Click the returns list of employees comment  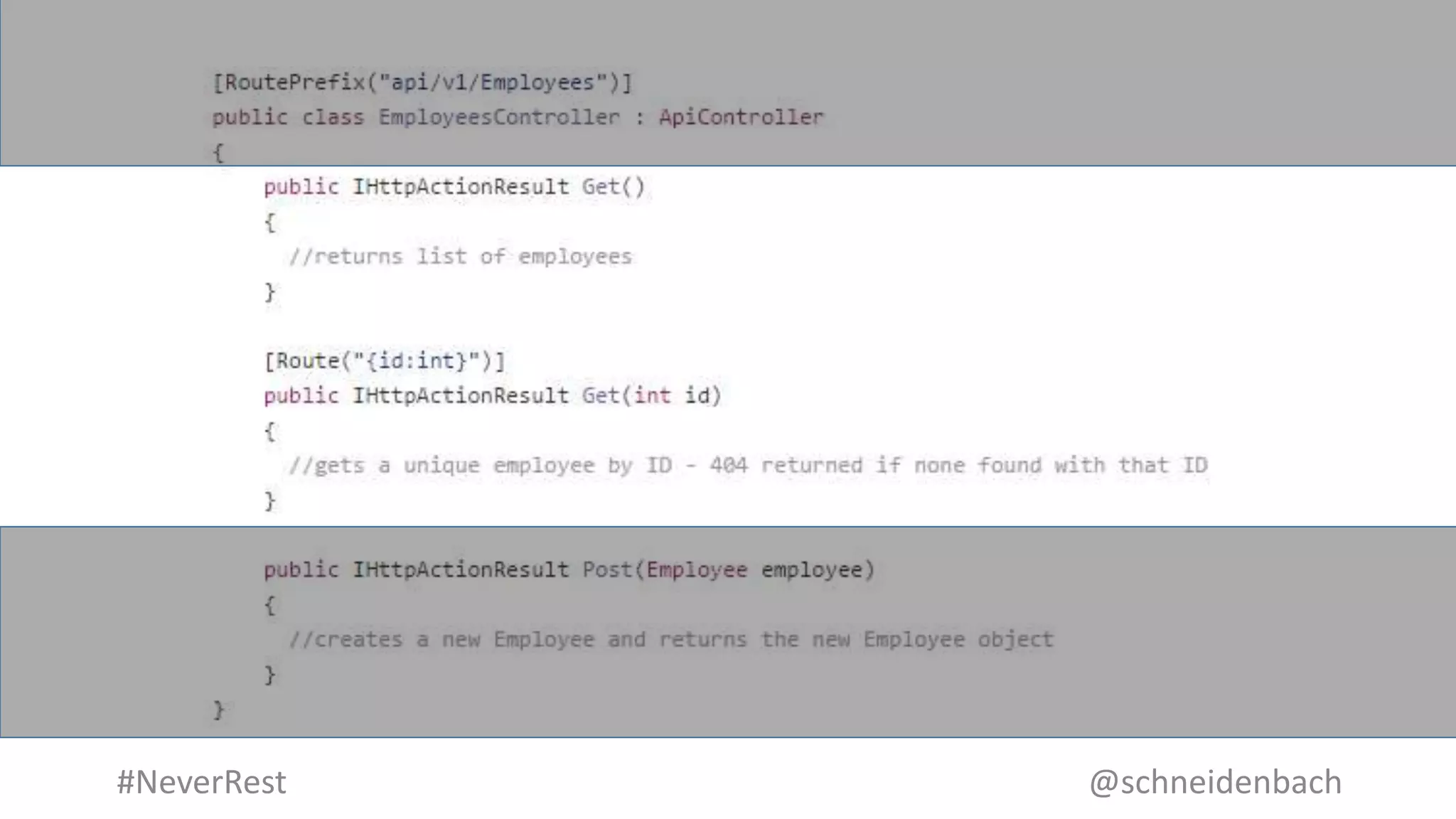(x=460, y=257)
